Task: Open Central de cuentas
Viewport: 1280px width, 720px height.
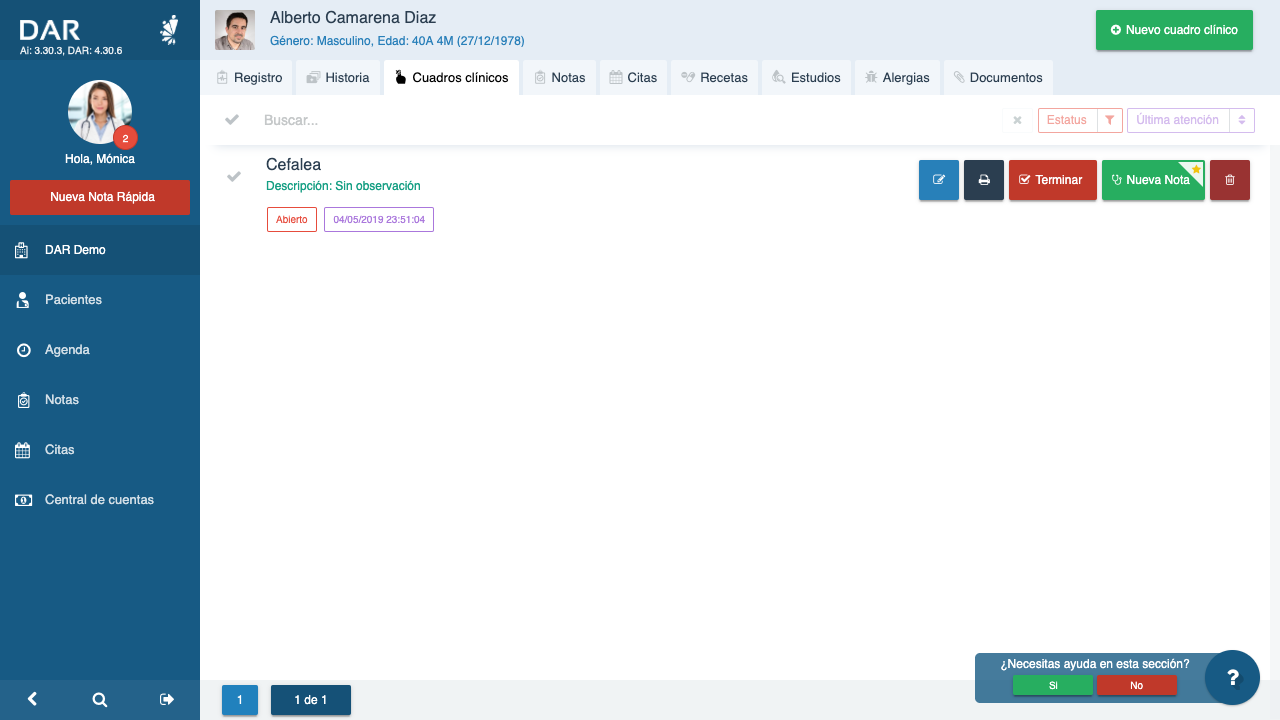Action: (x=100, y=500)
